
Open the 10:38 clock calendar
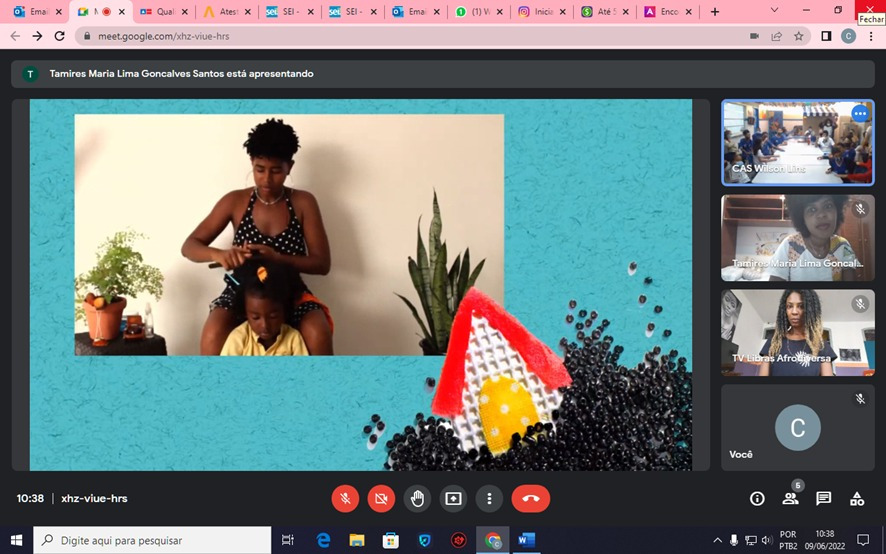(825, 540)
